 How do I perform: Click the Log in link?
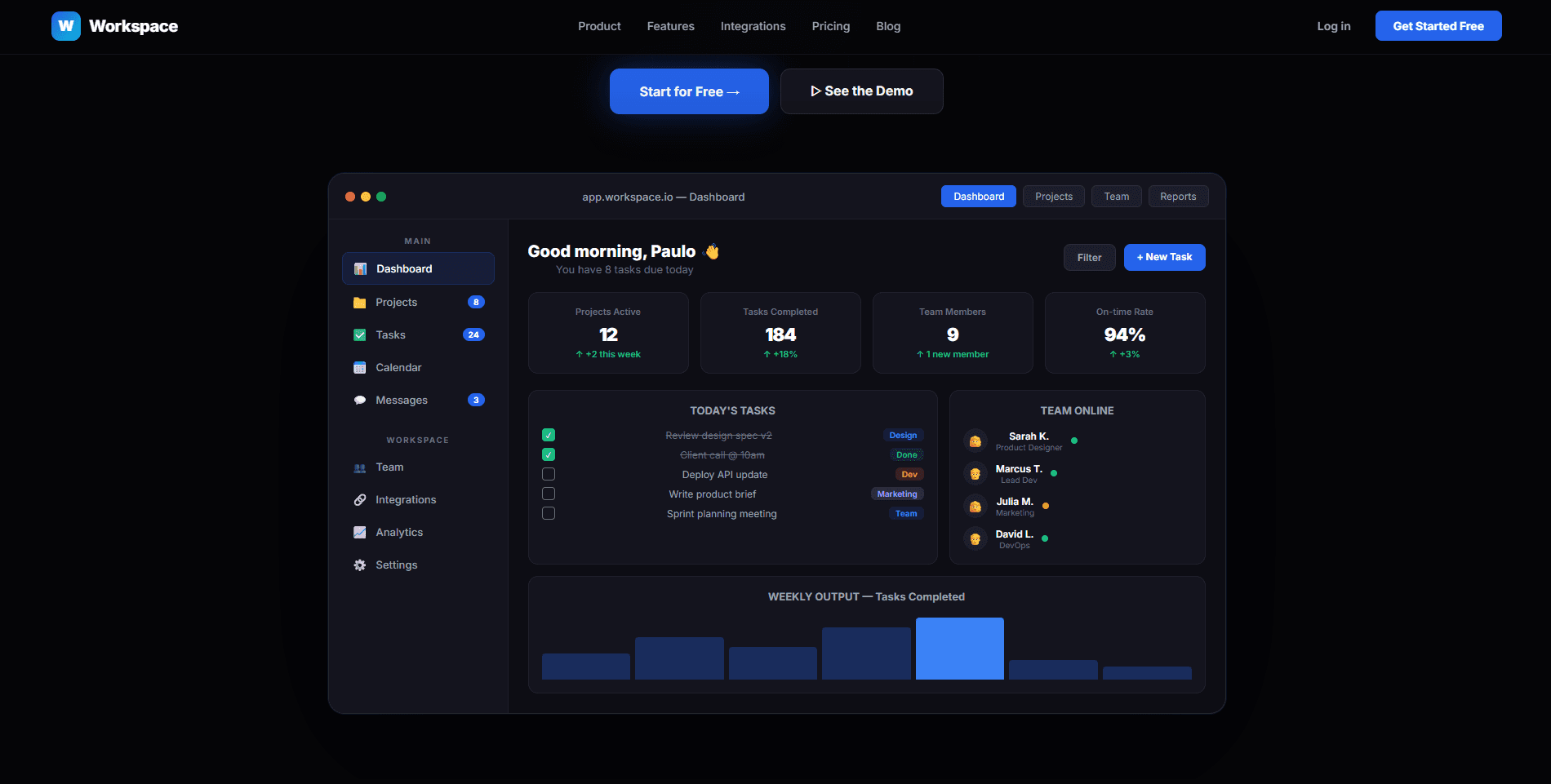(1334, 26)
